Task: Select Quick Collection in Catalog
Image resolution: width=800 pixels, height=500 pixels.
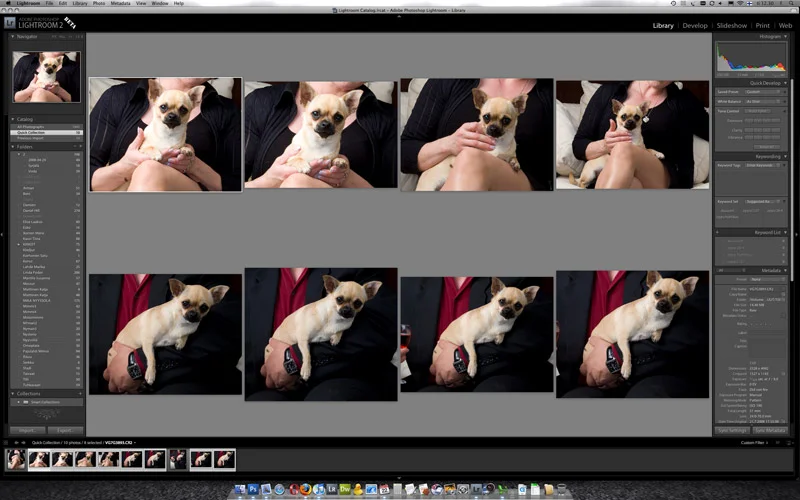Action: click(x=35, y=132)
